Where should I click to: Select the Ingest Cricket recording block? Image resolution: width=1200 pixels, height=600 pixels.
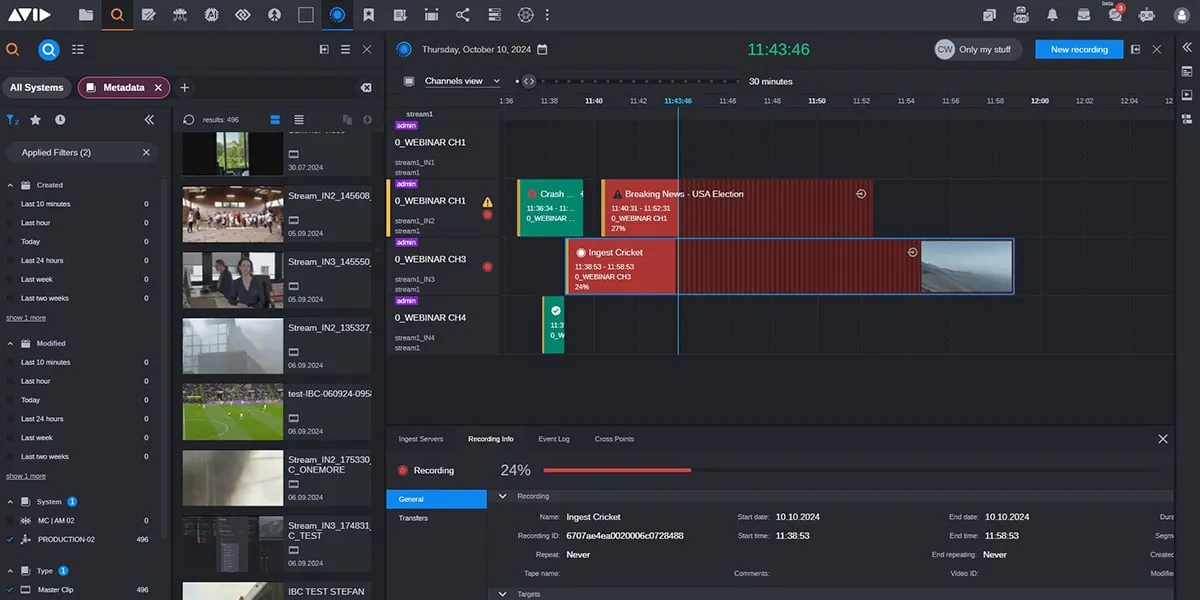click(790, 266)
